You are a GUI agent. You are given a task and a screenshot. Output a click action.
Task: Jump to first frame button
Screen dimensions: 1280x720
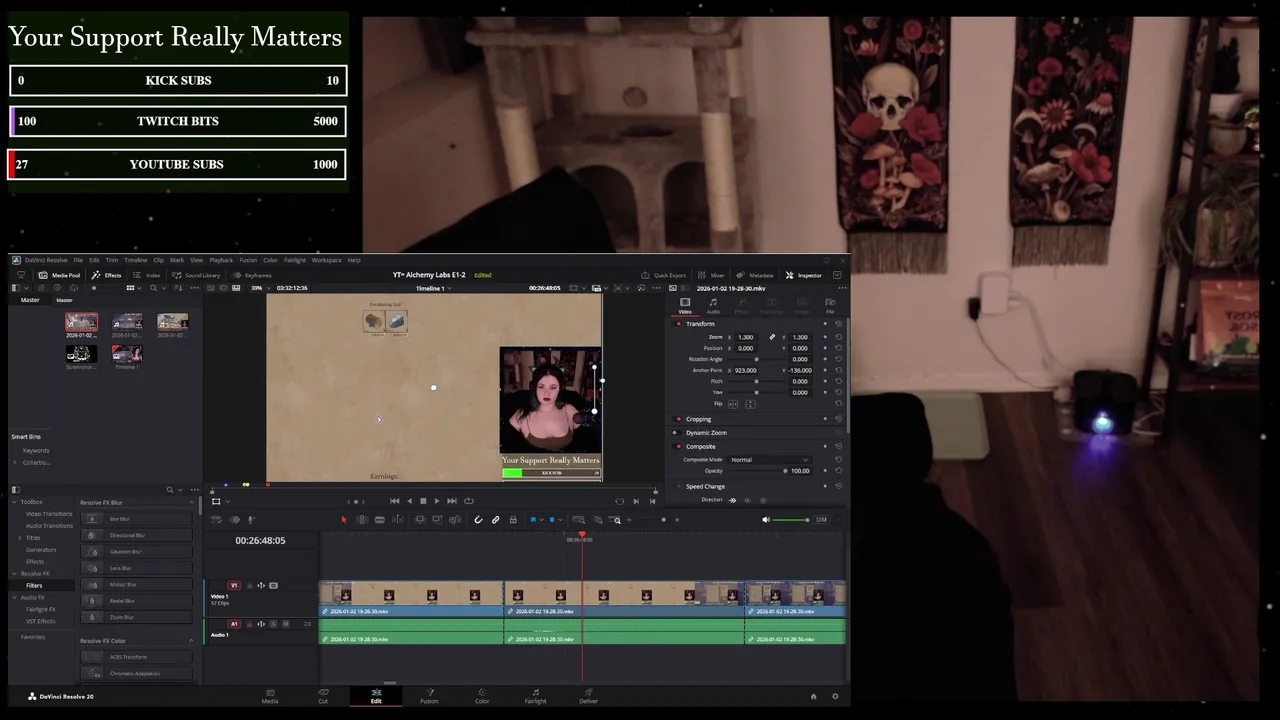click(x=395, y=501)
